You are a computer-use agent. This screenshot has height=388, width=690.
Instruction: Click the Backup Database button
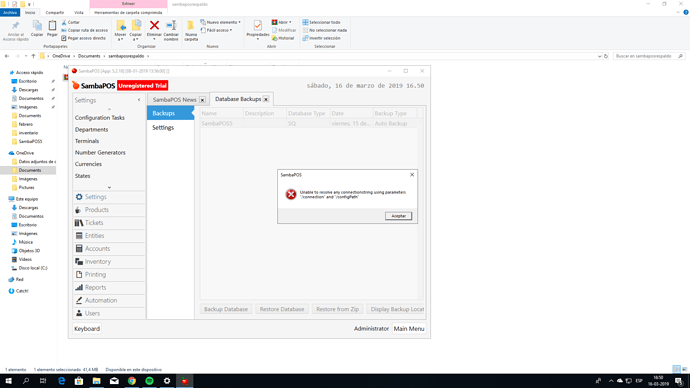226,309
